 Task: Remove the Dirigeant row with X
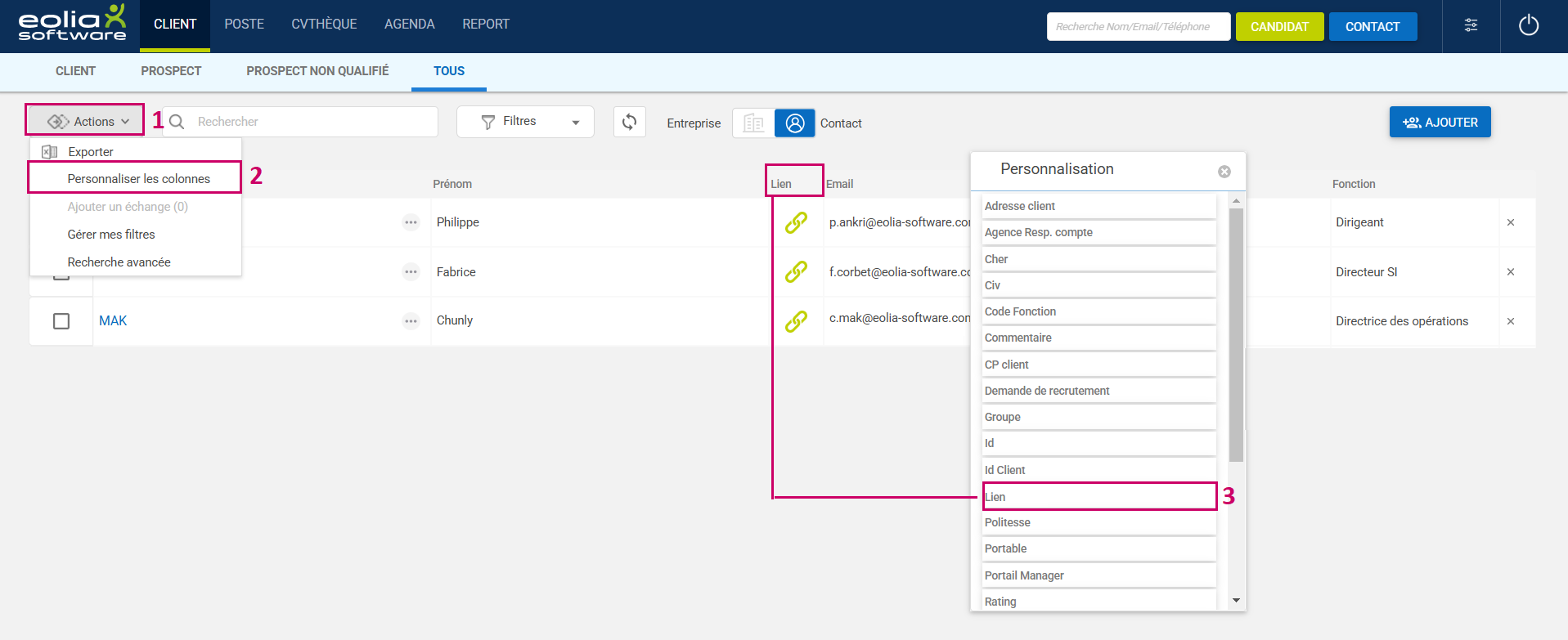pos(1510,222)
